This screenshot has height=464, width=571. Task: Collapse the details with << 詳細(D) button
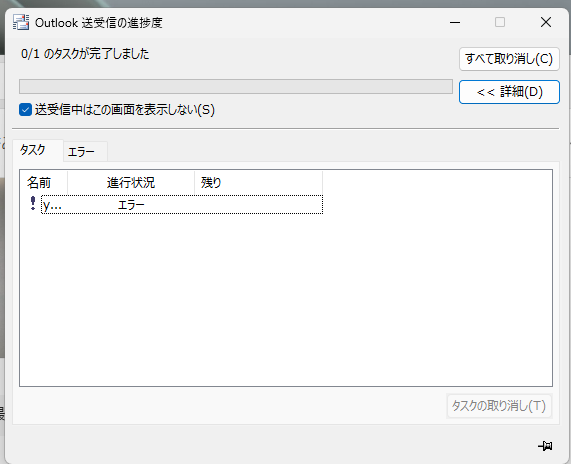click(509, 92)
